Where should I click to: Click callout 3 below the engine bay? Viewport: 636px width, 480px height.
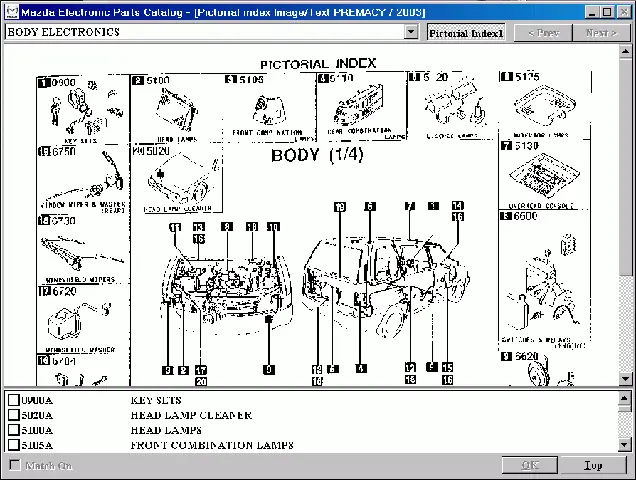pyautogui.click(x=168, y=370)
